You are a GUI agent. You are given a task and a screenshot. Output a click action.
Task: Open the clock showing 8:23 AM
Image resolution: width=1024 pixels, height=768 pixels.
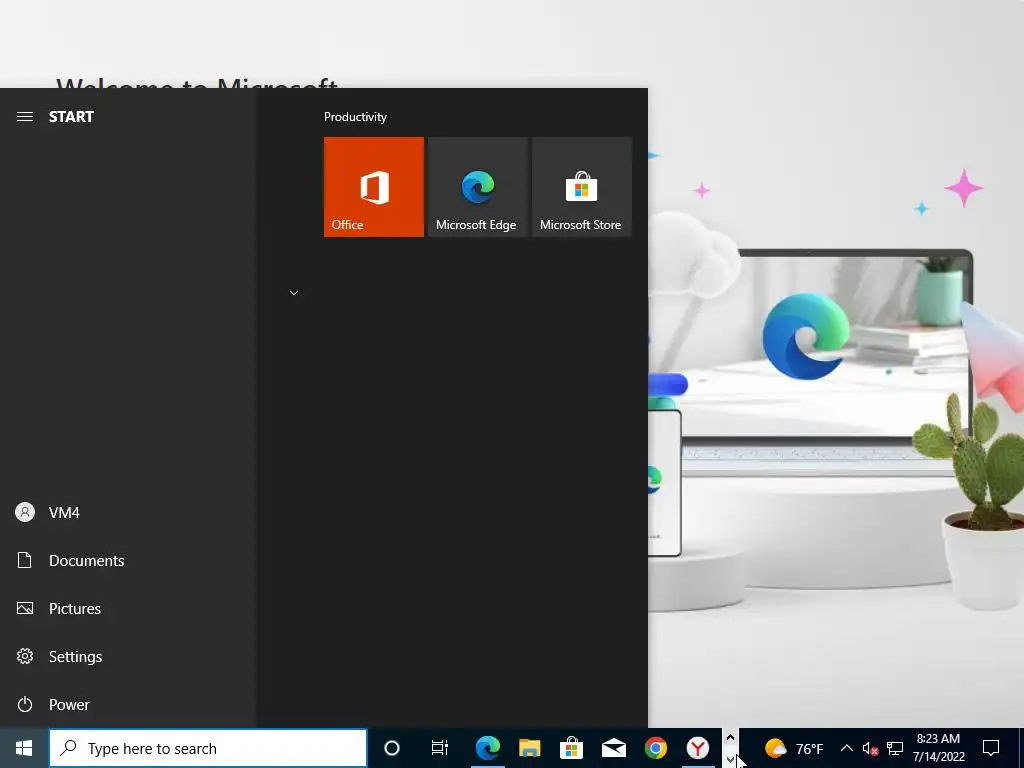[x=938, y=748]
